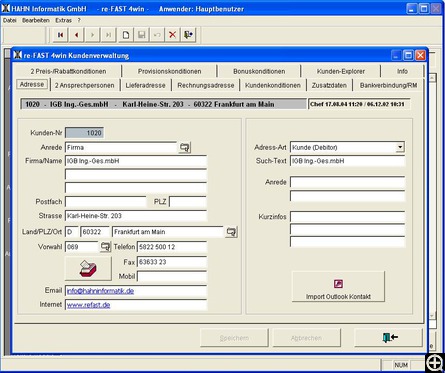Click scrollbar up arrow in background window
The image size is (445, 373).
pos(432,78)
